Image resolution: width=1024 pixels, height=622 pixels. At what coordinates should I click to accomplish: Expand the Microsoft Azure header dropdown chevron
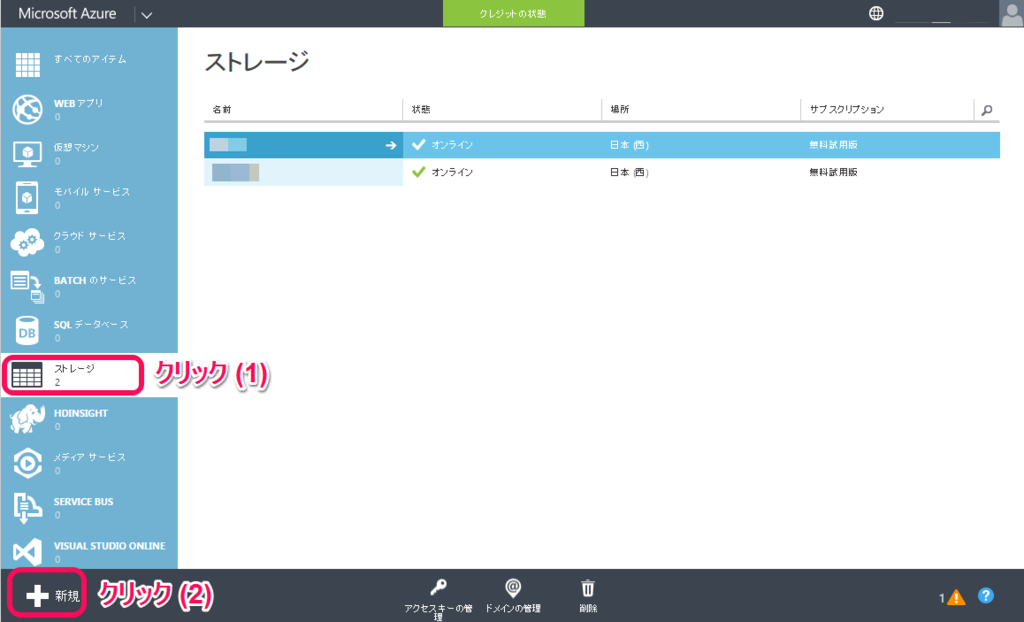point(147,14)
